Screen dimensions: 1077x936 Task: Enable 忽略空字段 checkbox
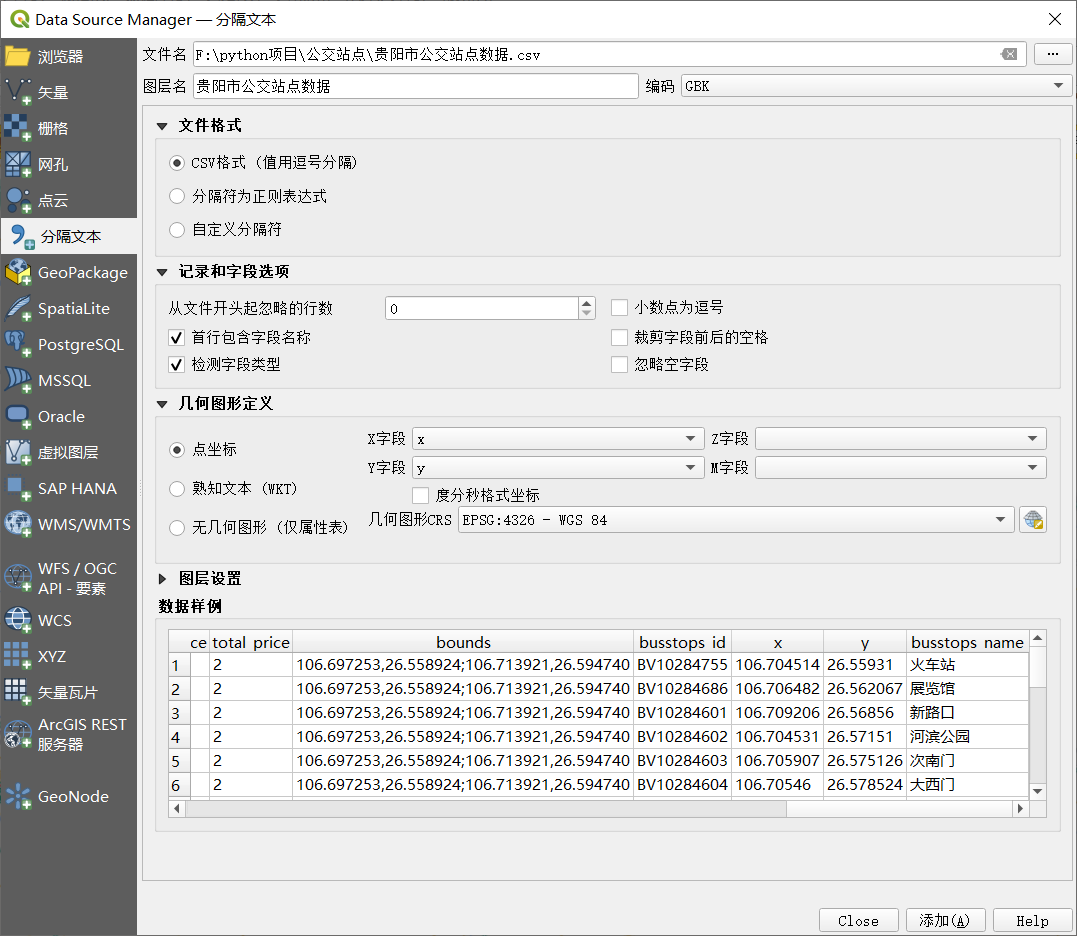coord(620,365)
